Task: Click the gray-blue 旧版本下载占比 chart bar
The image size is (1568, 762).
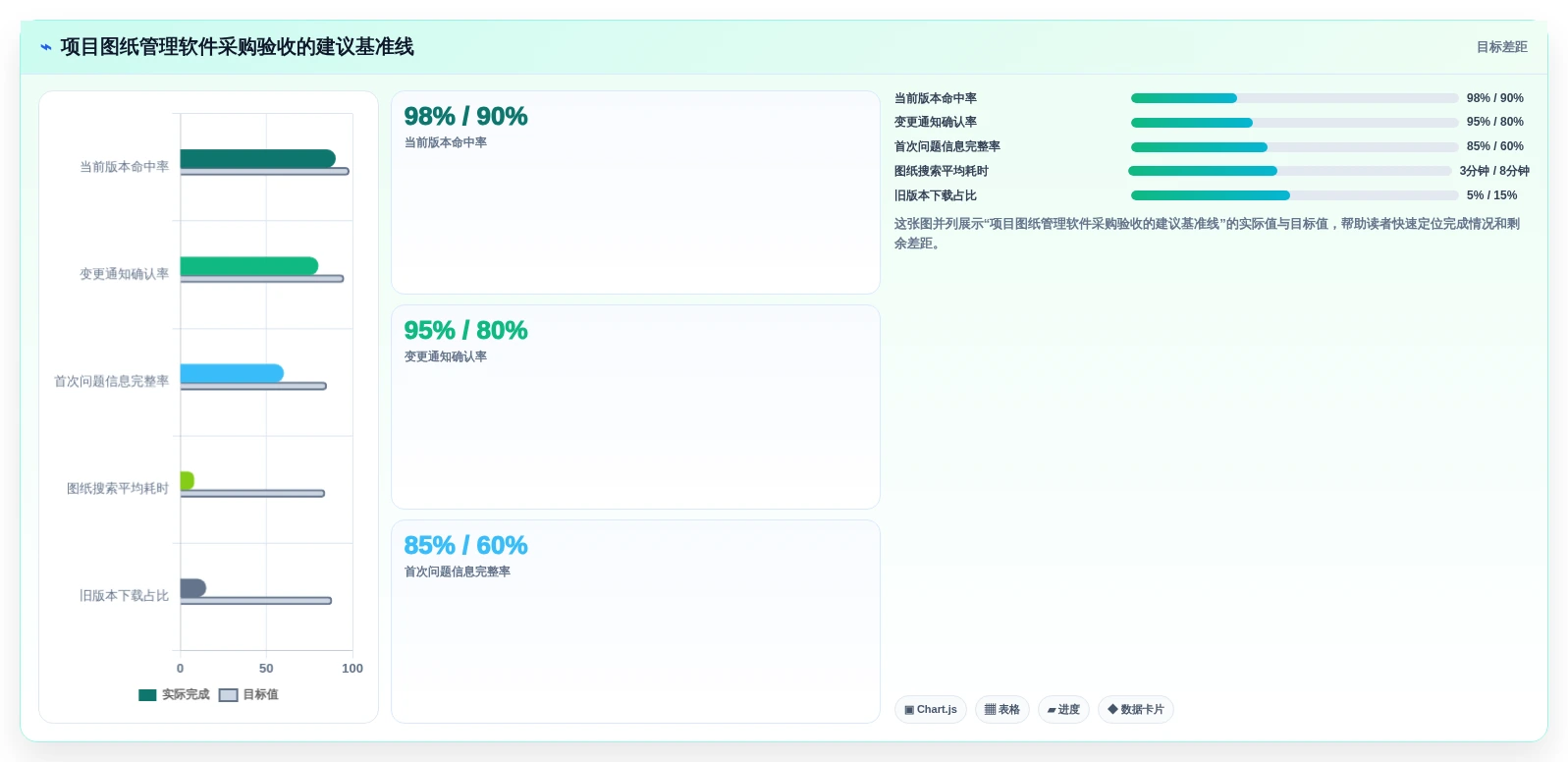Action: click(193, 588)
